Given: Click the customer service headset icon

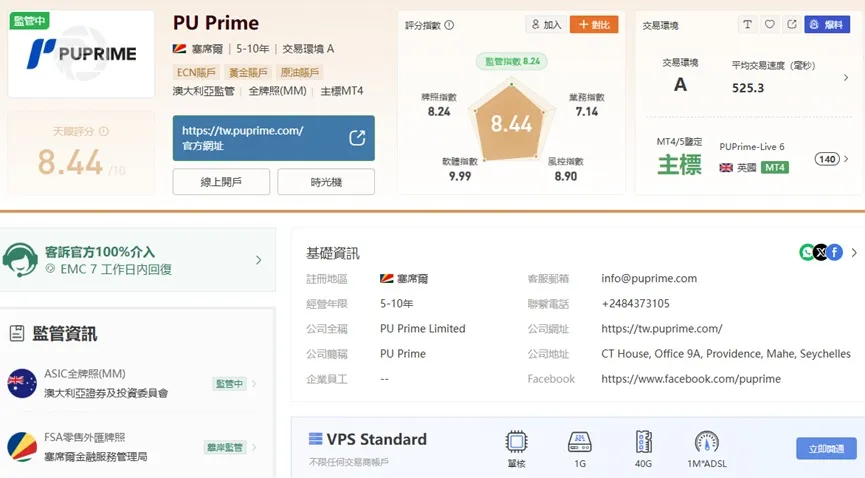Looking at the screenshot, I should (20, 260).
